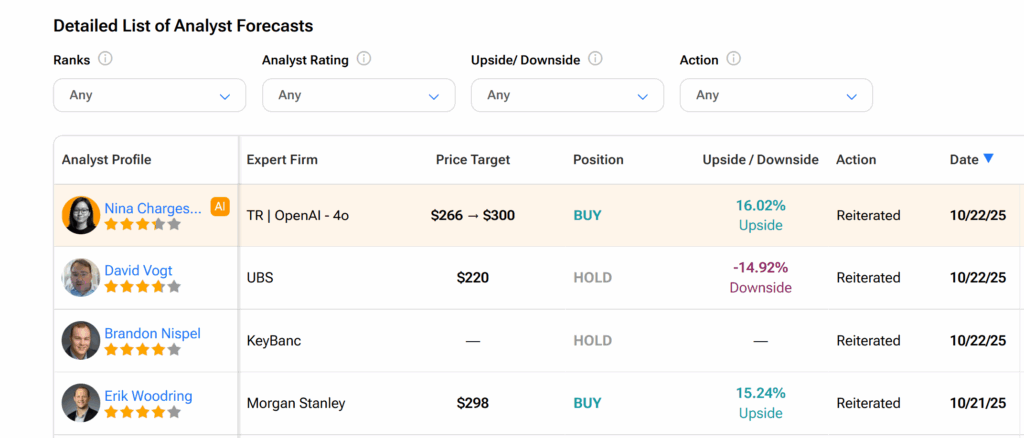1024x438 pixels.
Task: Click Erik Woodring's star rating
Action: pyautogui.click(x=142, y=412)
